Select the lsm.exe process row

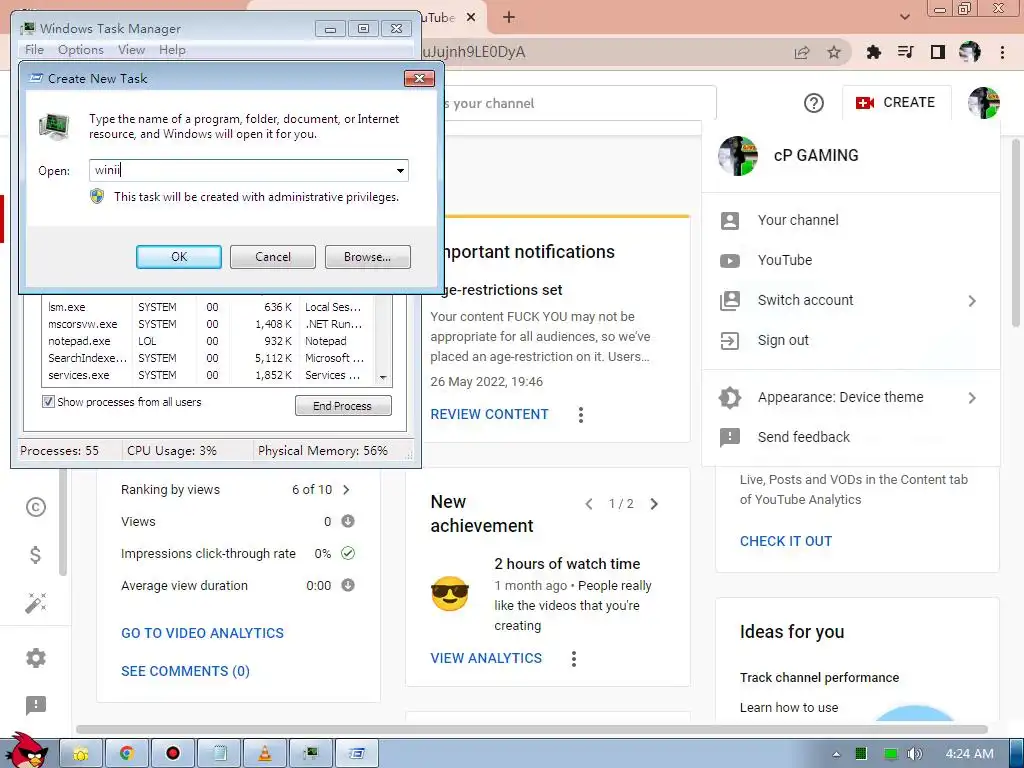pos(209,307)
